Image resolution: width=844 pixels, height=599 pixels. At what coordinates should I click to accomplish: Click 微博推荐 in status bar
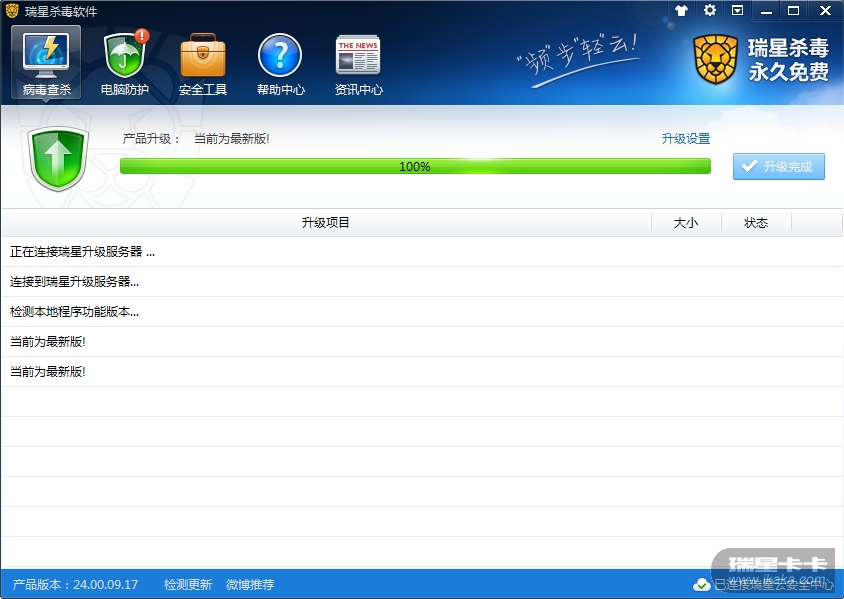[250, 584]
